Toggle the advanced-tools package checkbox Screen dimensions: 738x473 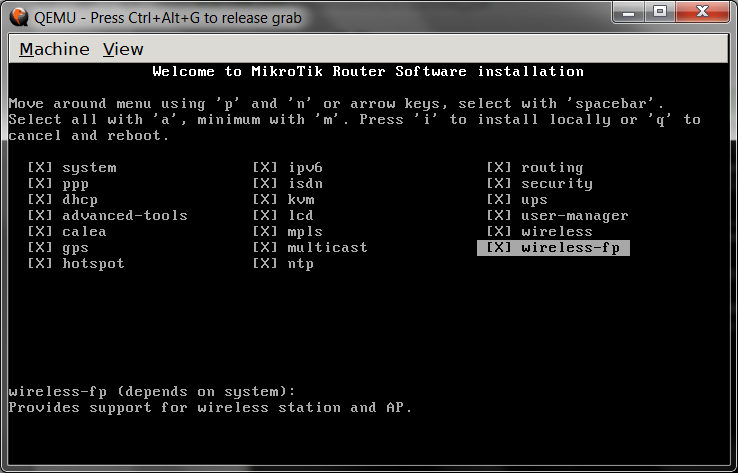pos(40,216)
